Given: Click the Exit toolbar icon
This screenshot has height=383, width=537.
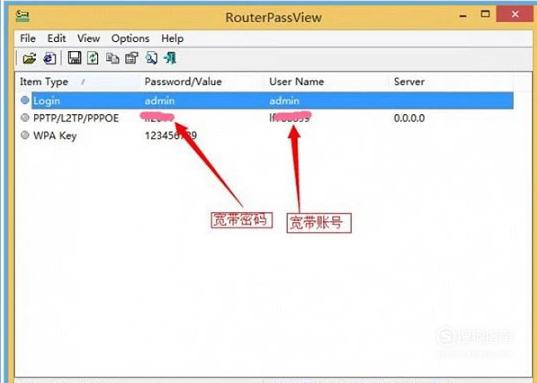Looking at the screenshot, I should 170,58.
